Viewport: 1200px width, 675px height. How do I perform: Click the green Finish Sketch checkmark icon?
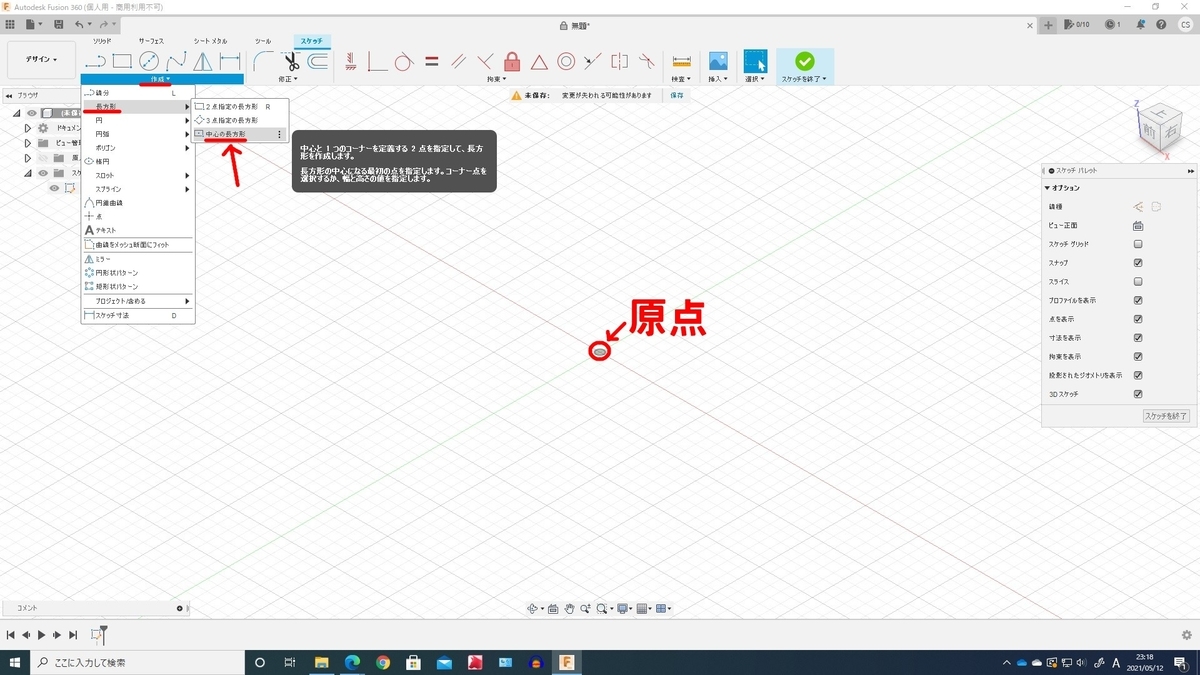pos(803,59)
